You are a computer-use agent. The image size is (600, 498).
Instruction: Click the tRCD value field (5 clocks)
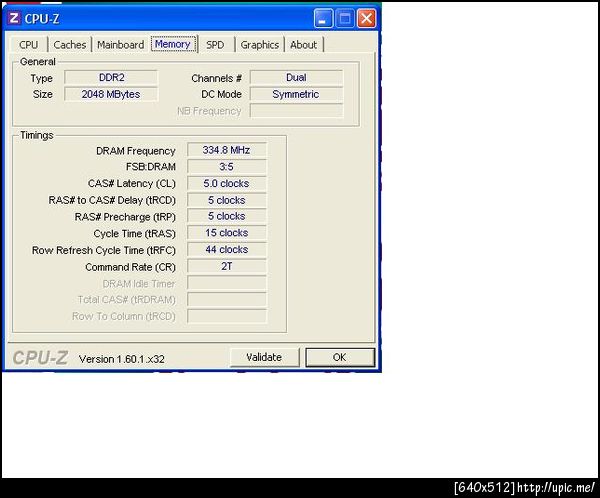[x=227, y=200]
